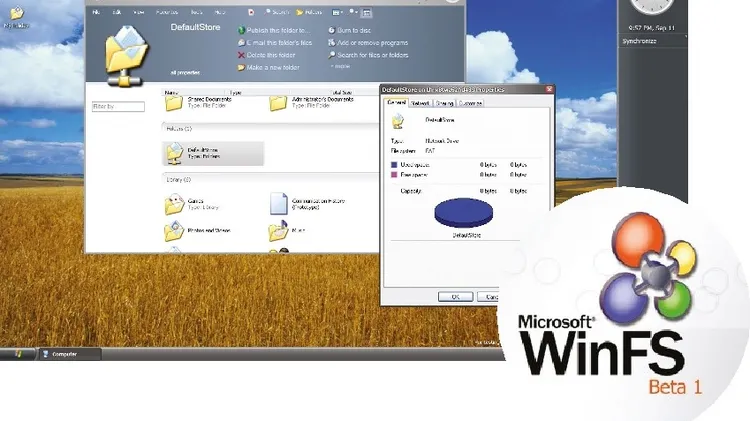The image size is (750, 421).
Task: Click the Add or remove programs link
Action: (373, 43)
